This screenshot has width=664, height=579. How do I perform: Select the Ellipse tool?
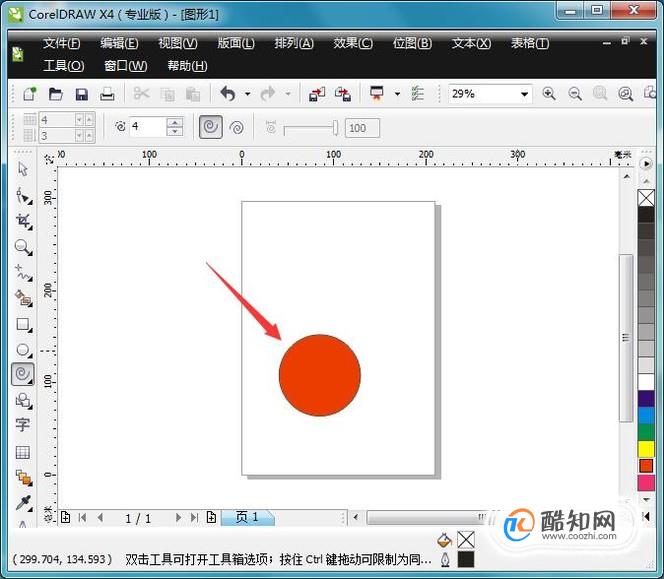coord(23,350)
